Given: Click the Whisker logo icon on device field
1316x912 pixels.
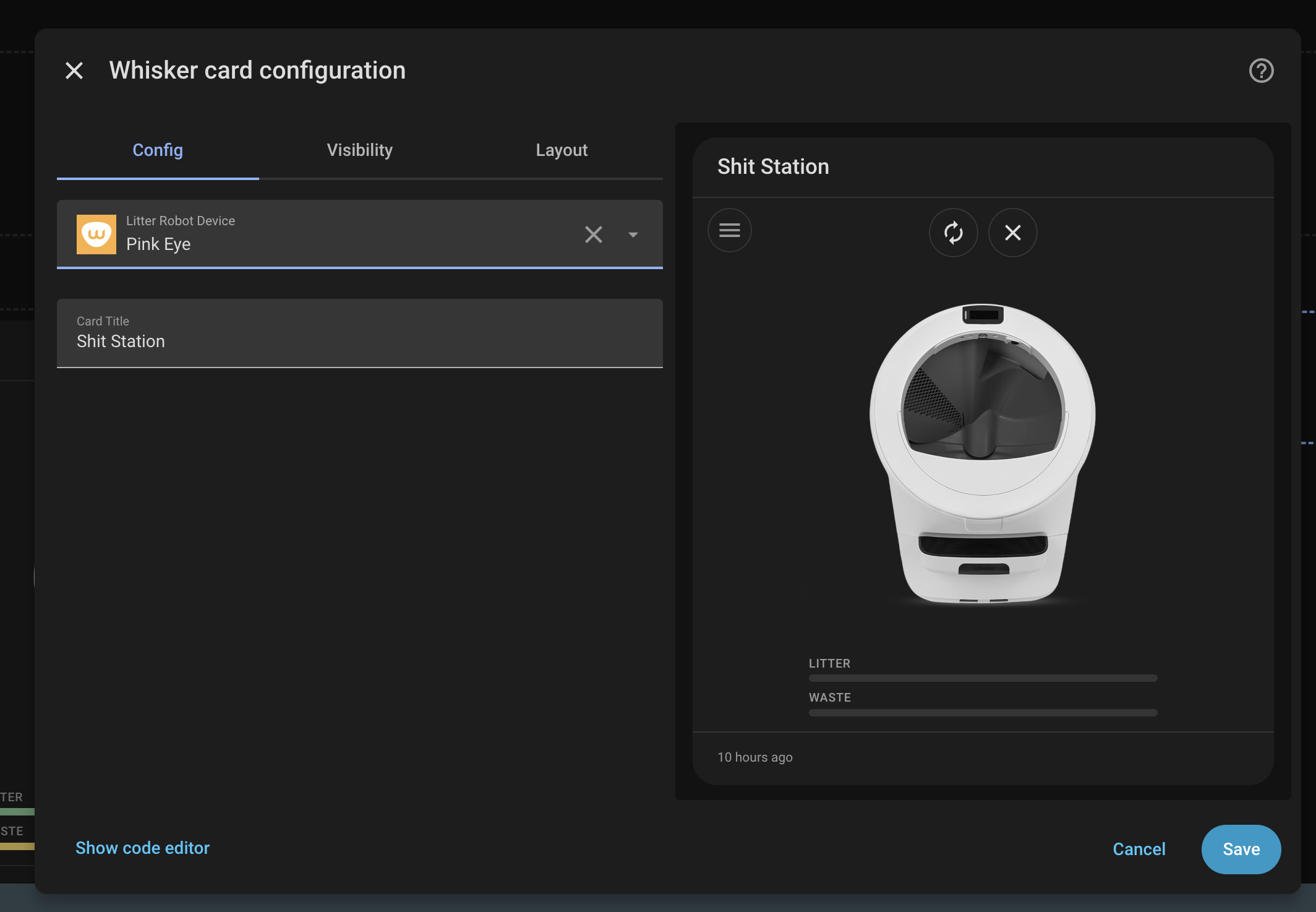Looking at the screenshot, I should pos(96,234).
